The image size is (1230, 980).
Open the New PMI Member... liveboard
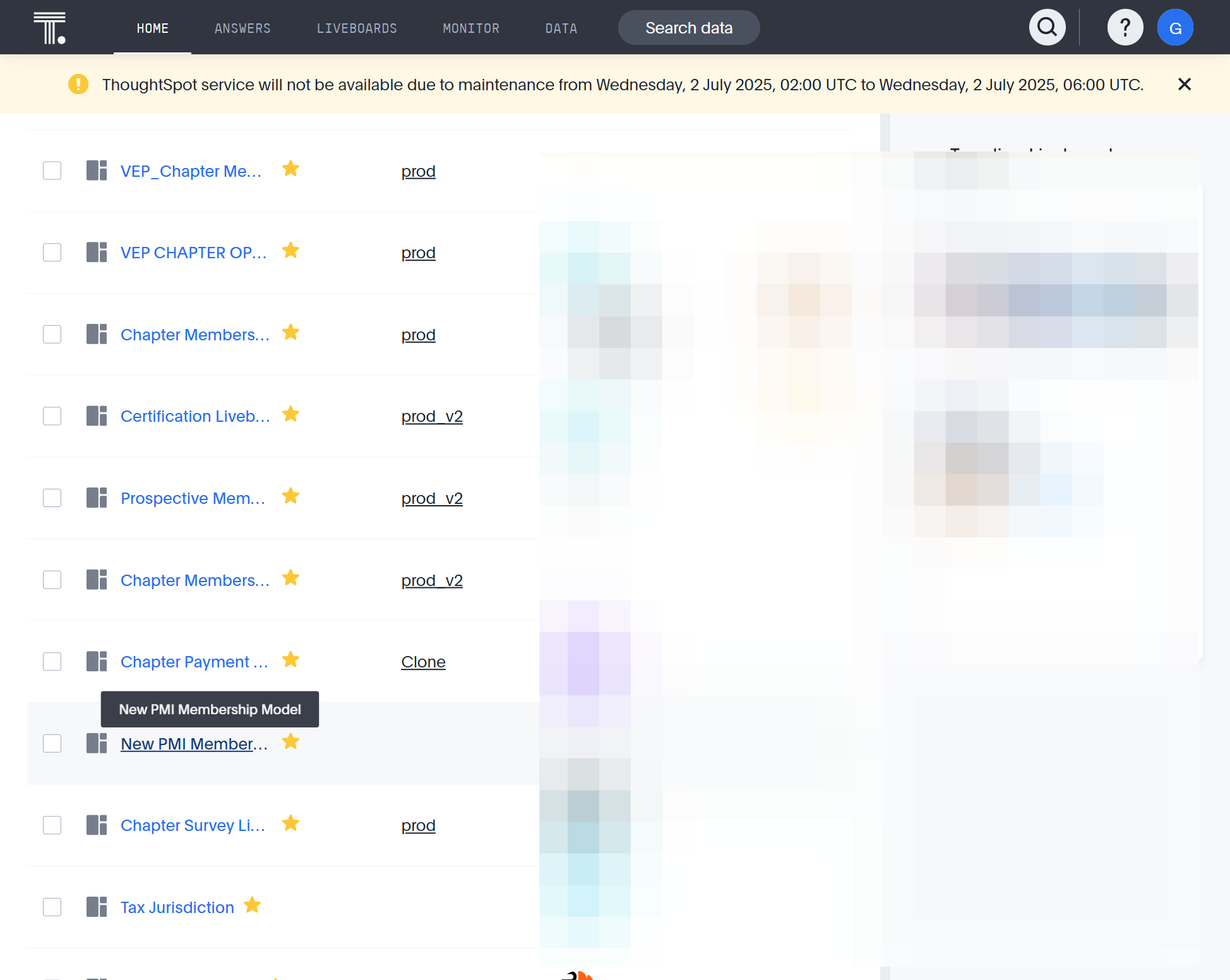[194, 744]
